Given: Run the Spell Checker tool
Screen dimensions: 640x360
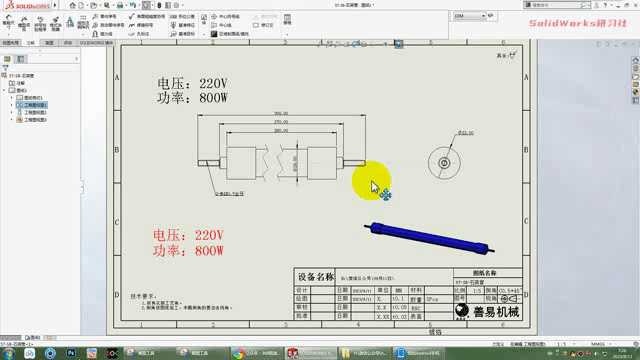Looking at the screenshot, I should pyautogui.click(x=40, y=24).
